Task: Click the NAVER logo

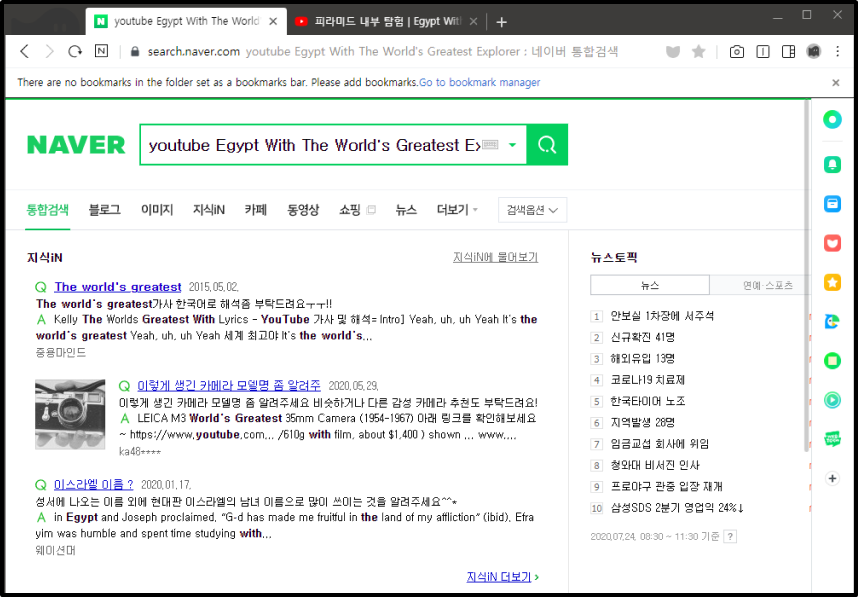Action: pyautogui.click(x=76, y=145)
